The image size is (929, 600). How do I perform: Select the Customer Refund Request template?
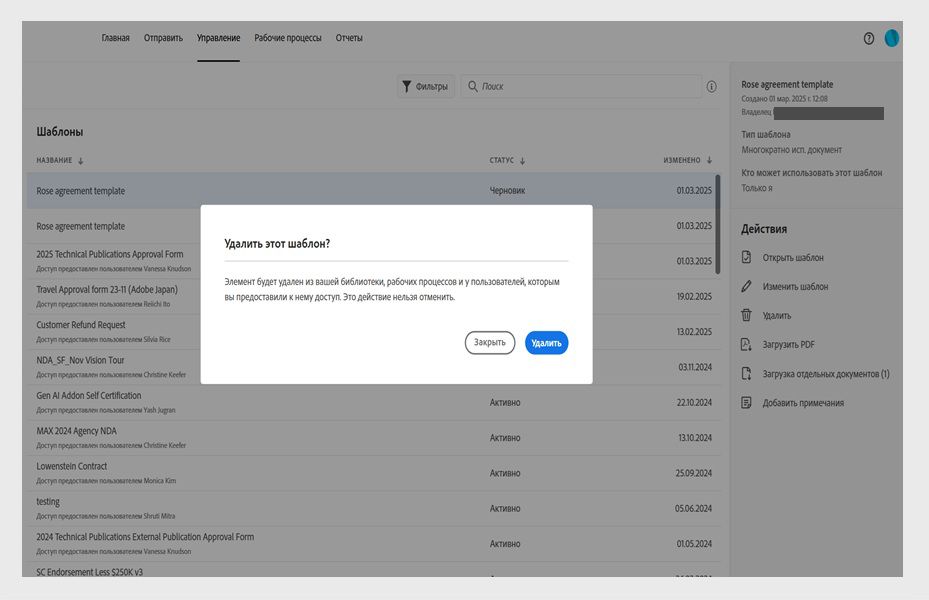[x=373, y=332]
